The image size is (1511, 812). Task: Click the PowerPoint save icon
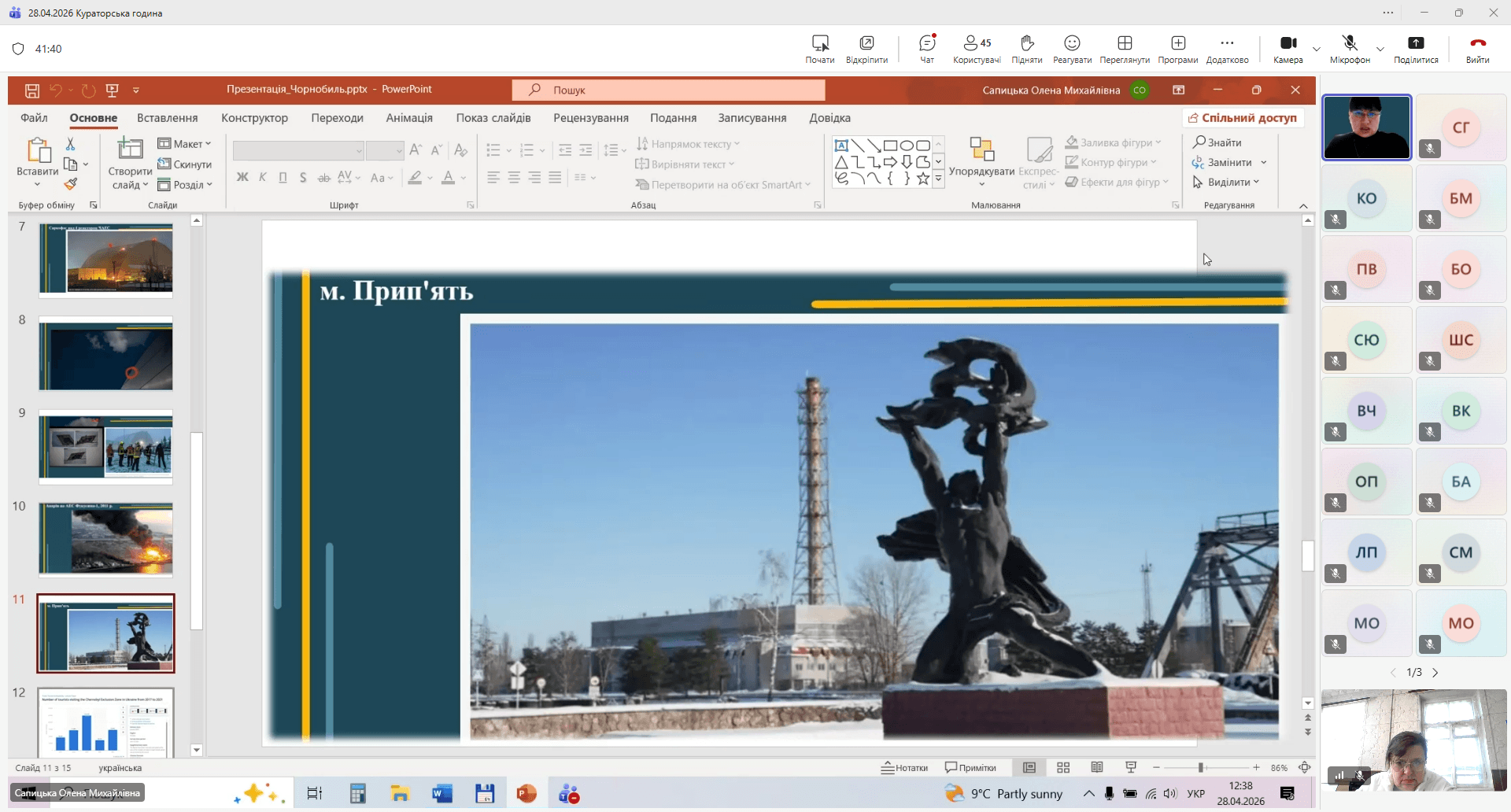[x=32, y=90]
